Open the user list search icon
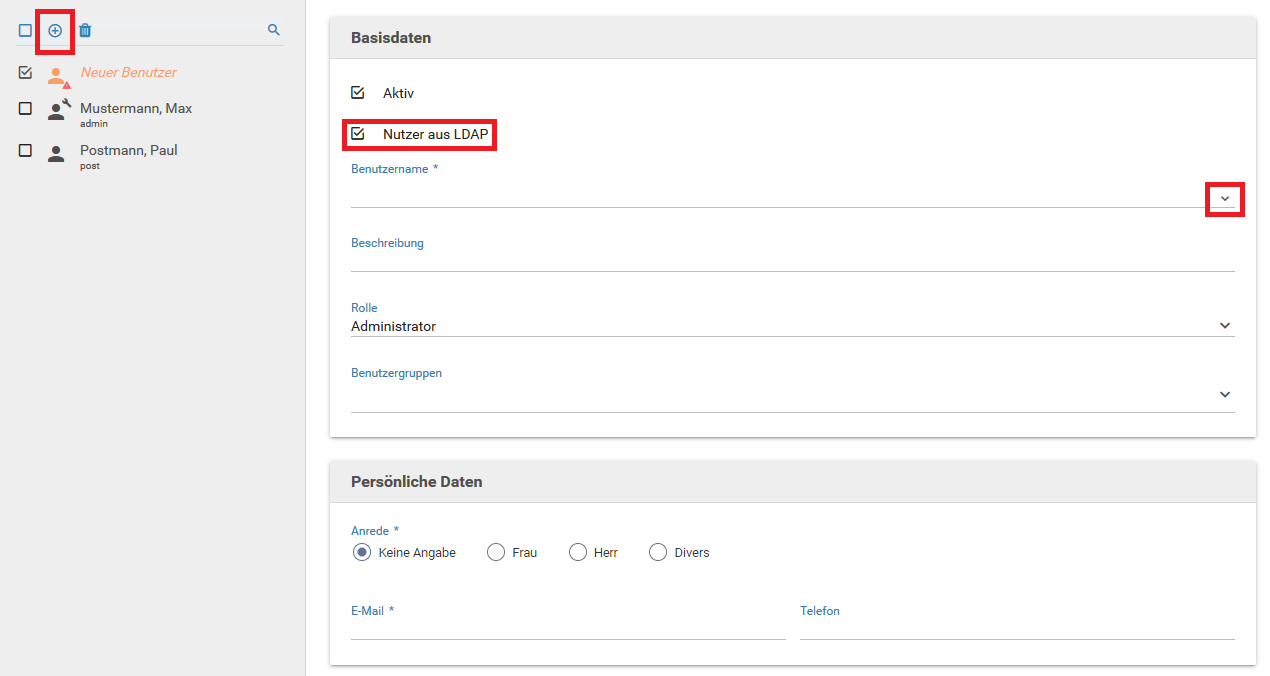Image resolution: width=1270 pixels, height=676 pixels. tap(273, 31)
